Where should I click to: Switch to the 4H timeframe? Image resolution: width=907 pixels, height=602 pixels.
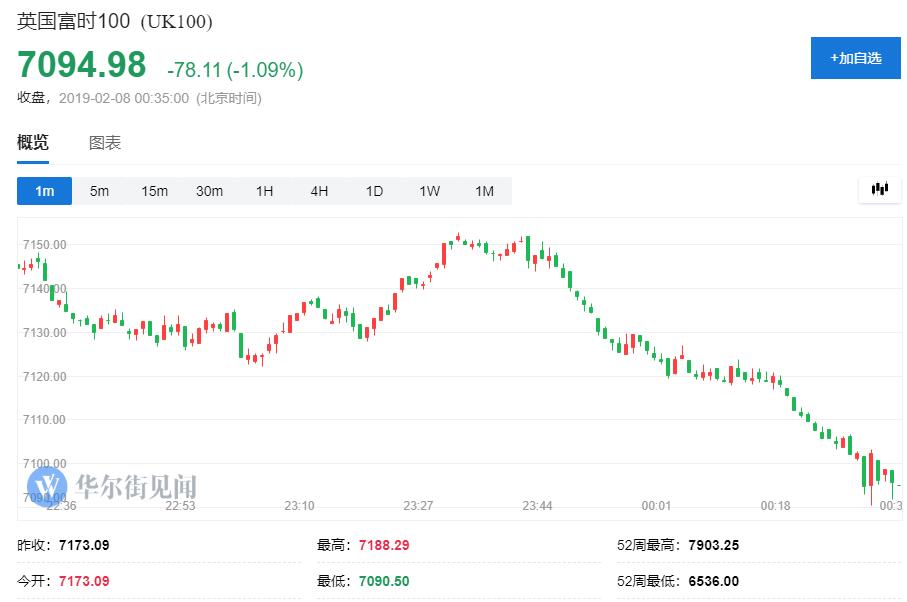click(319, 191)
